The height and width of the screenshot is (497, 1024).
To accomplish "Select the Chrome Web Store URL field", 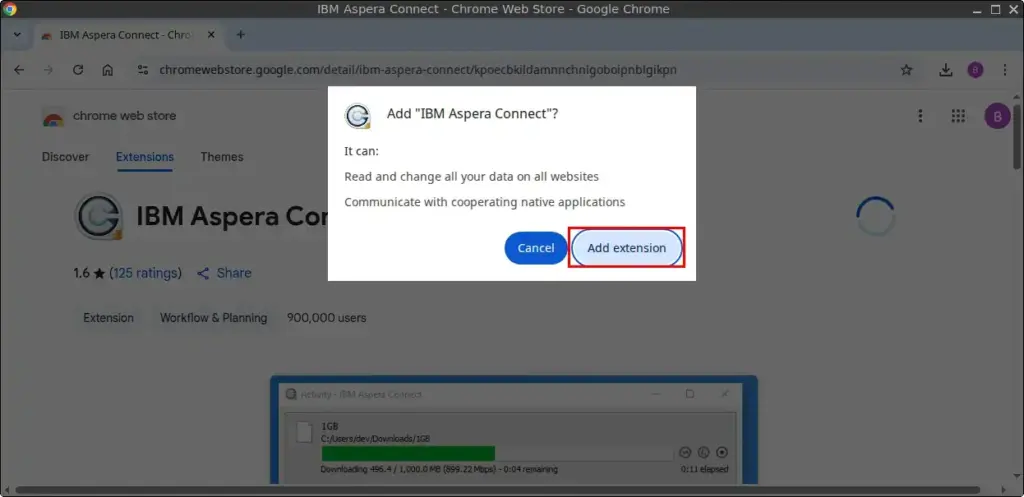I will tap(418, 70).
